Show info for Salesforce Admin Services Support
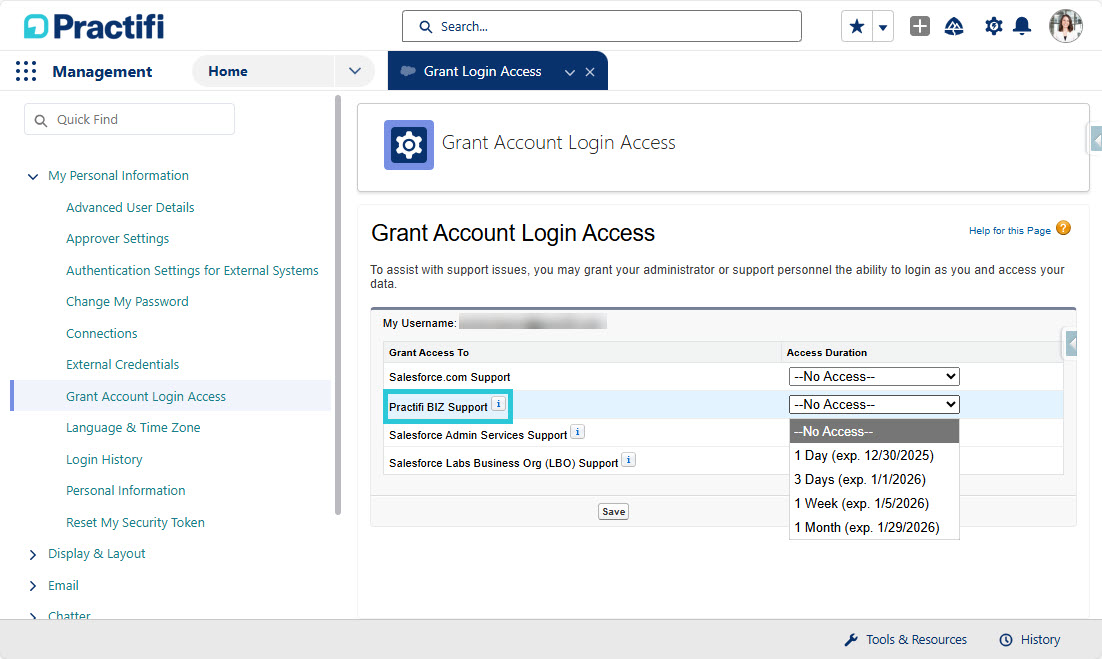The height and width of the screenshot is (659, 1102). click(577, 432)
